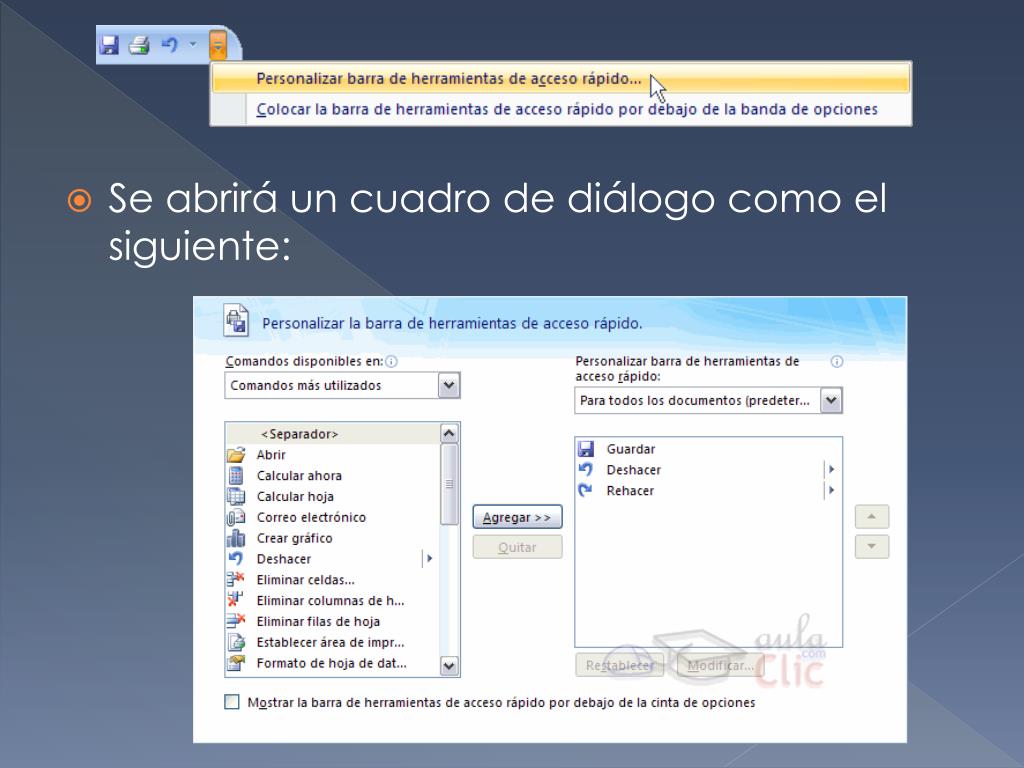Select the Calcular ahora calculator icon

[236, 476]
